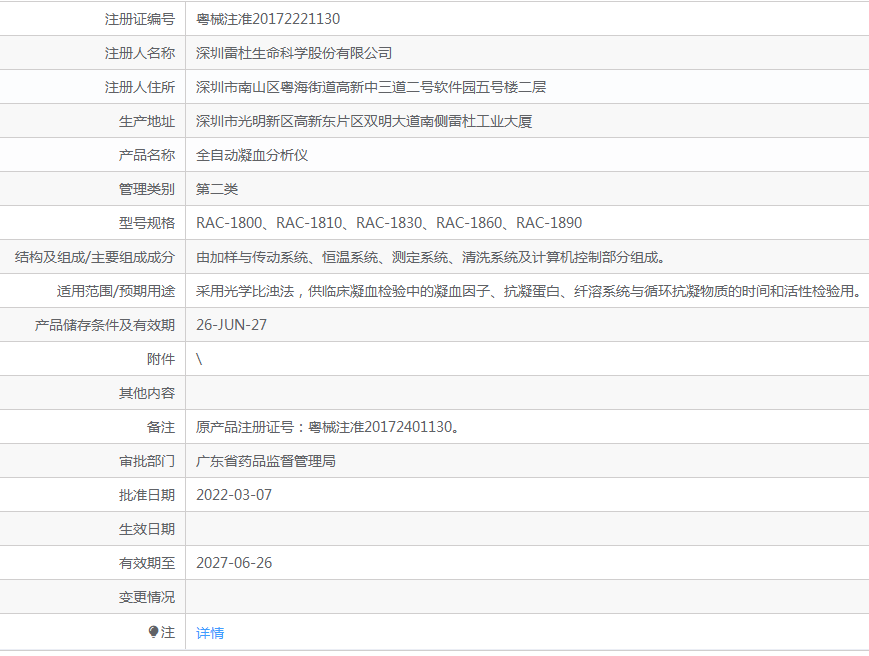Click the 产品名称 label
This screenshot has height=656, width=869.
[x=147, y=155]
